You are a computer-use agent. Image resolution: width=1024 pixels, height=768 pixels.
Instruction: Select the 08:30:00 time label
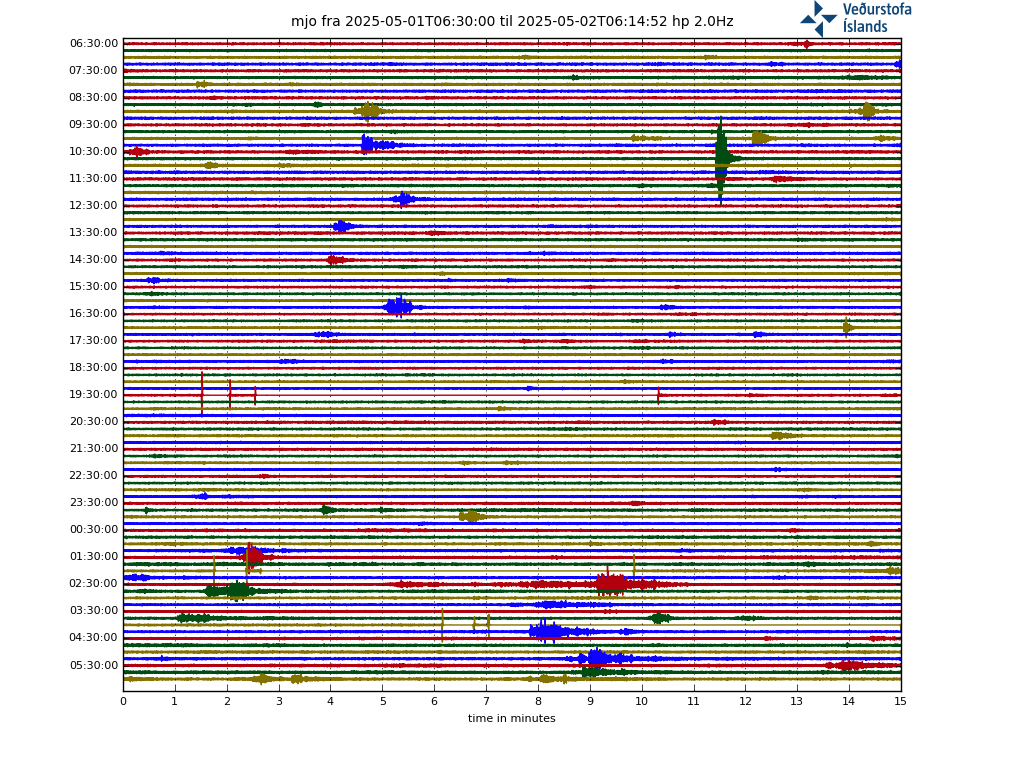tap(94, 97)
